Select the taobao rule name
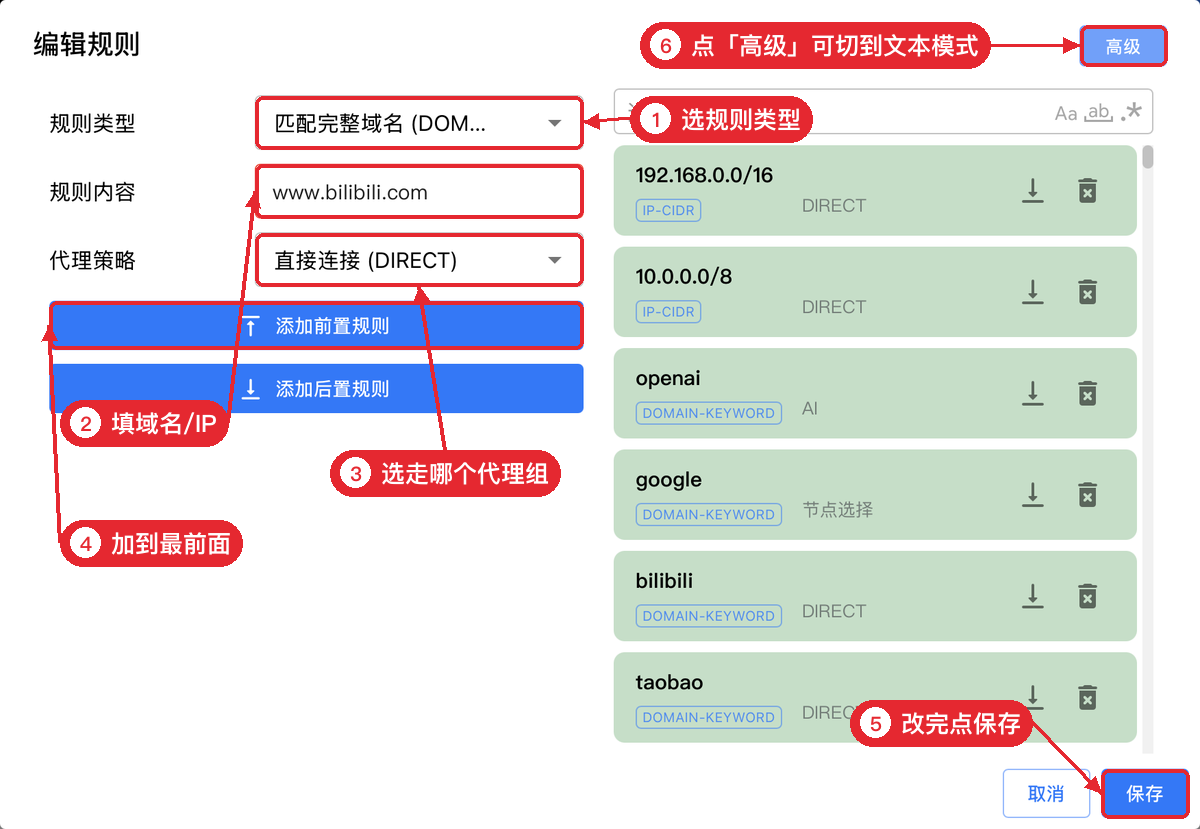Viewport: 1200px width, 829px height. 669,682
